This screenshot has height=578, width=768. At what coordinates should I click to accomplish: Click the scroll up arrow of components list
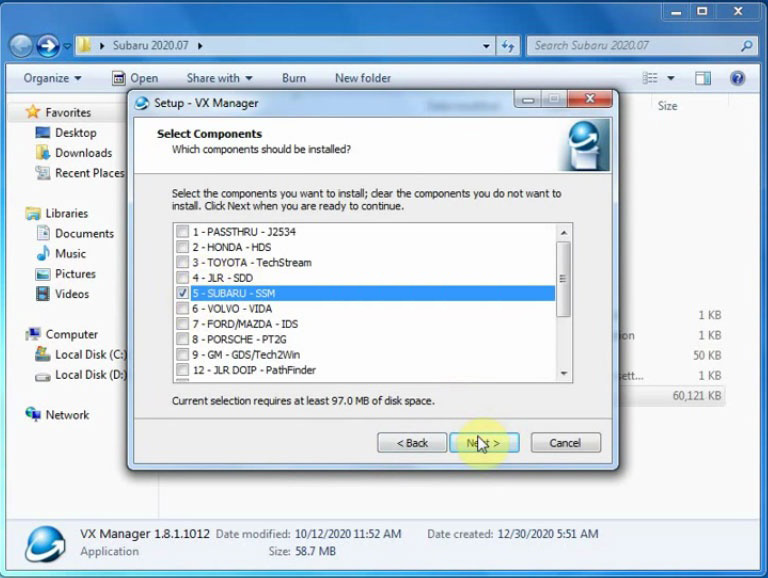pyautogui.click(x=564, y=233)
